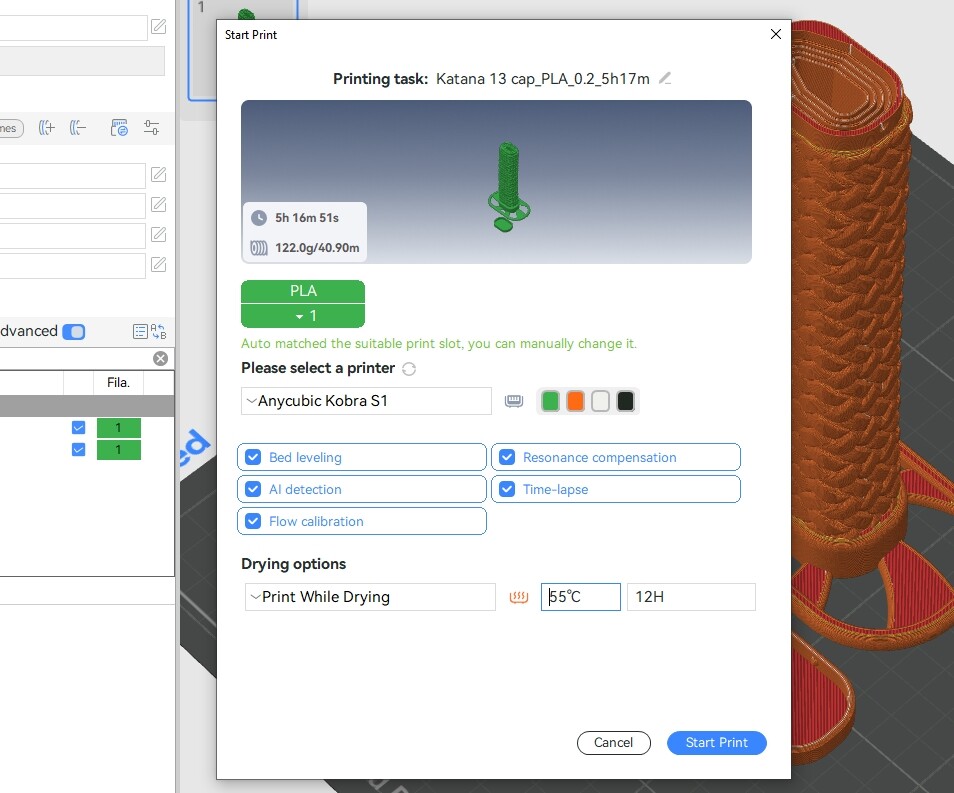This screenshot has width=954, height=793.
Task: Uncheck Bed leveling option
Action: tap(253, 457)
